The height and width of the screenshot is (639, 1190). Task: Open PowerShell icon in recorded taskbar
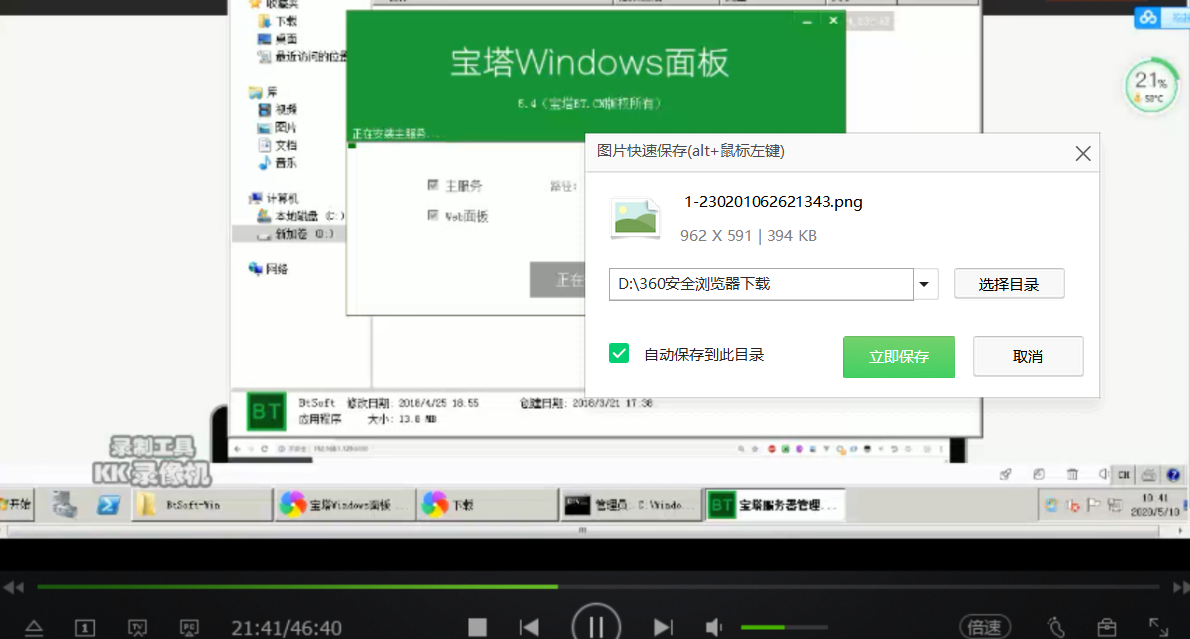pyautogui.click(x=108, y=504)
